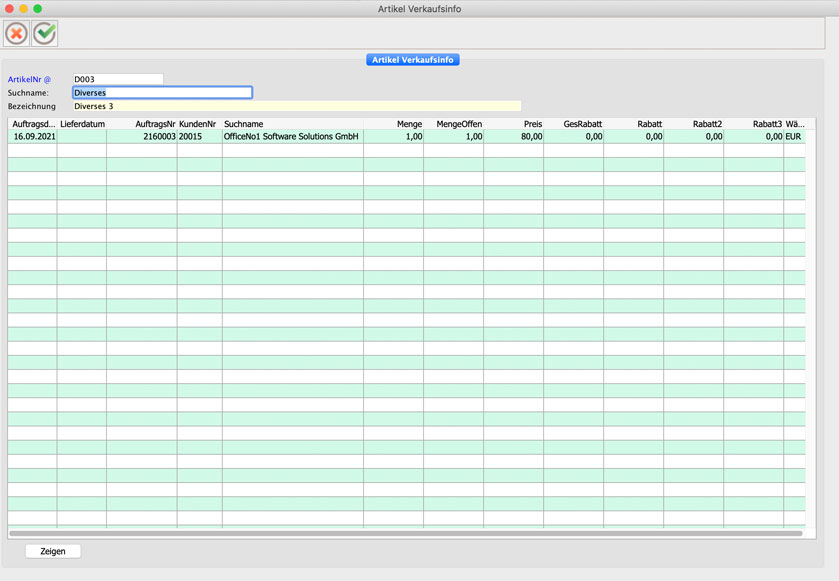Focus the Suchname field containing Diverses
Image resolution: width=839 pixels, height=581 pixels.
[x=162, y=93]
